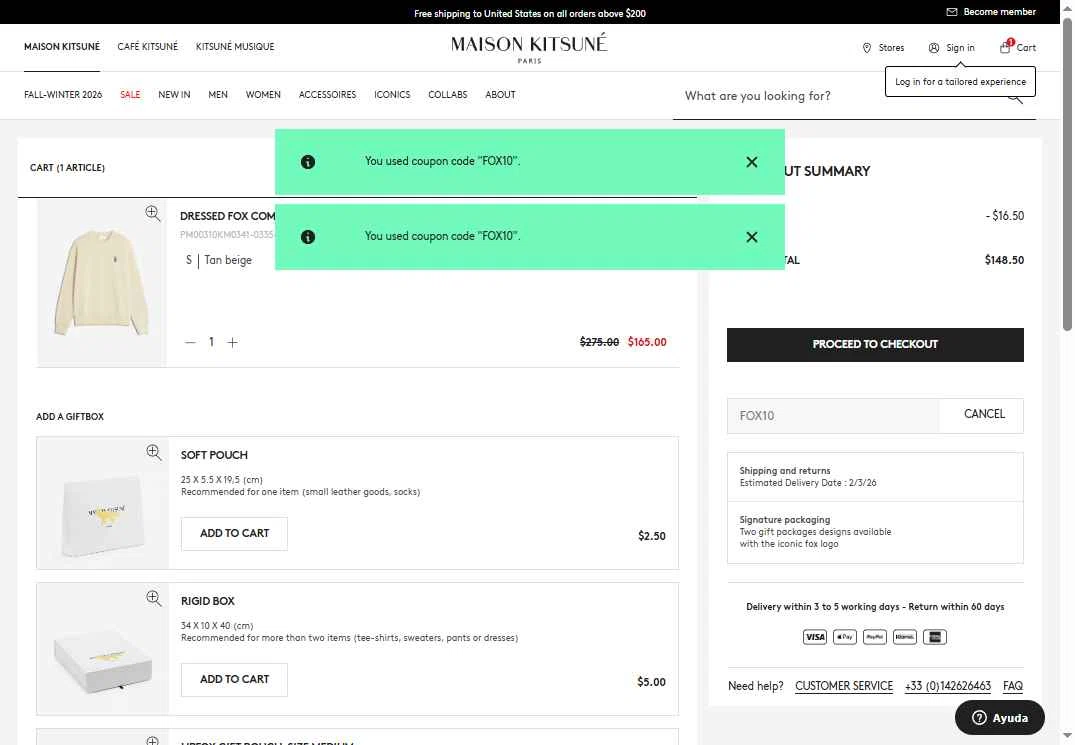This screenshot has height=745, width=1075.
Task: Click the +33 phone number link
Action: pyautogui.click(x=947, y=686)
